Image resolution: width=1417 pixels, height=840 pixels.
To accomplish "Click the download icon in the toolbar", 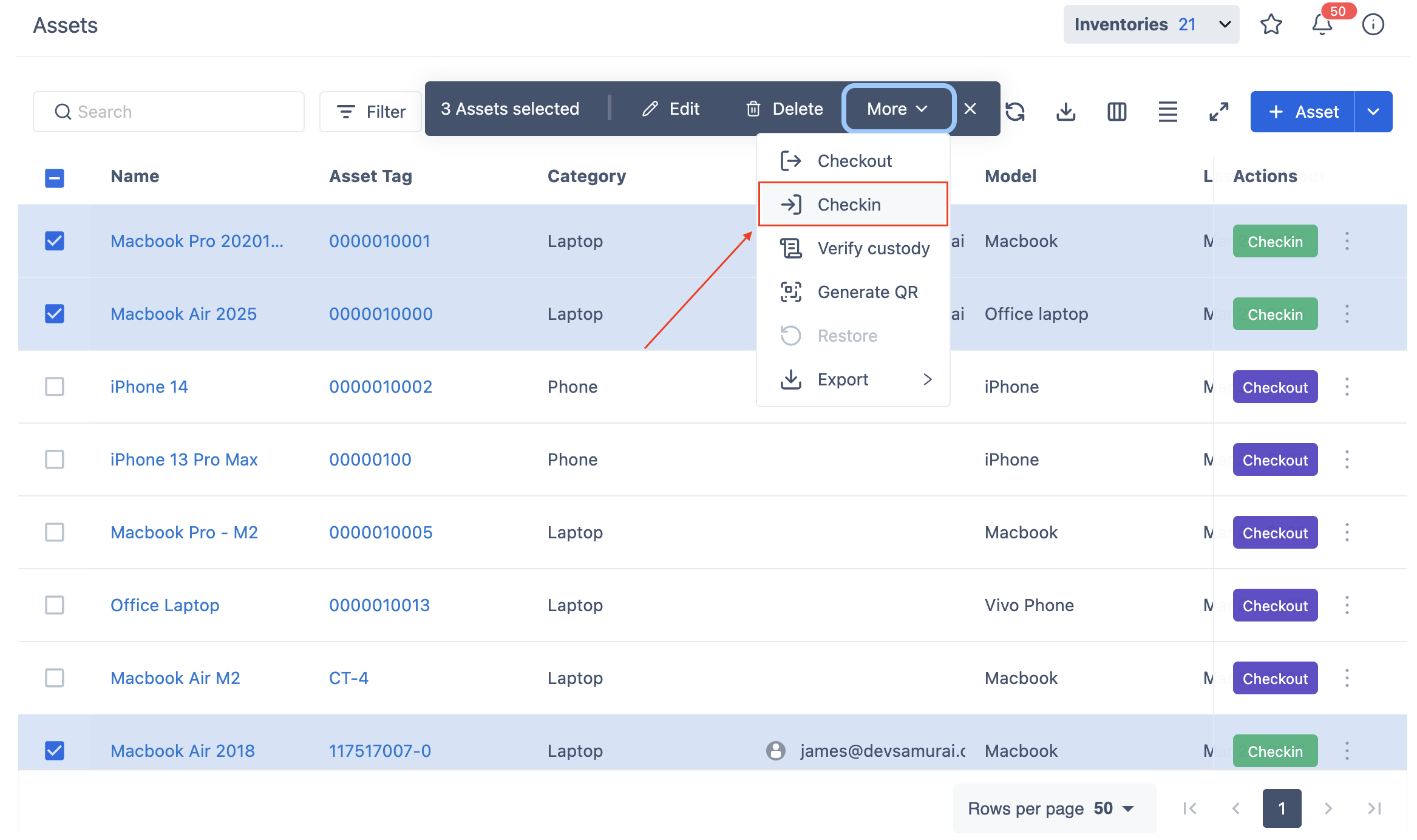I will coord(1065,112).
